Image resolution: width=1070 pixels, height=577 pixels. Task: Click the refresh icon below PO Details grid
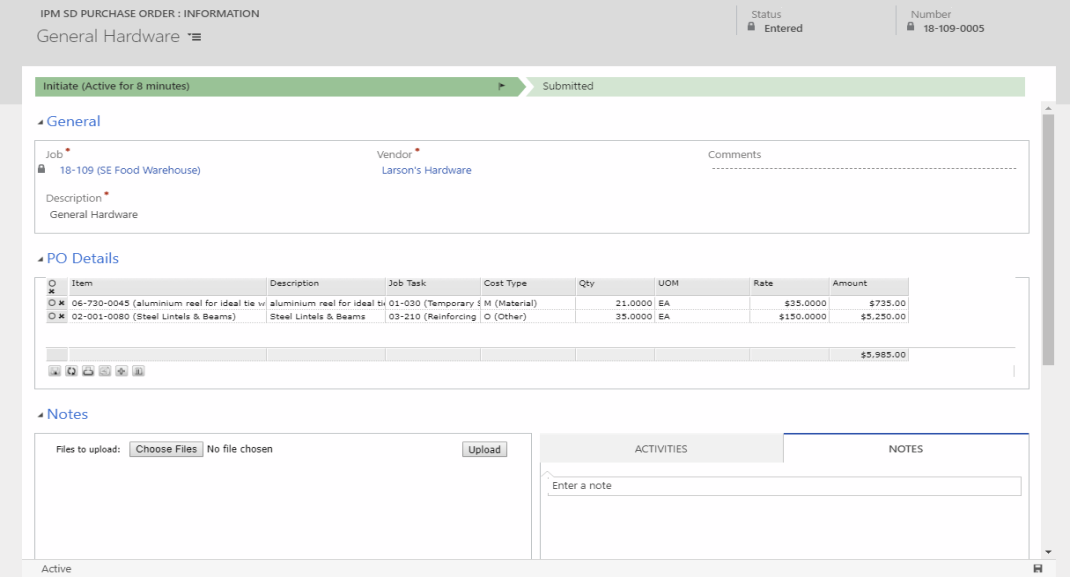(71, 371)
